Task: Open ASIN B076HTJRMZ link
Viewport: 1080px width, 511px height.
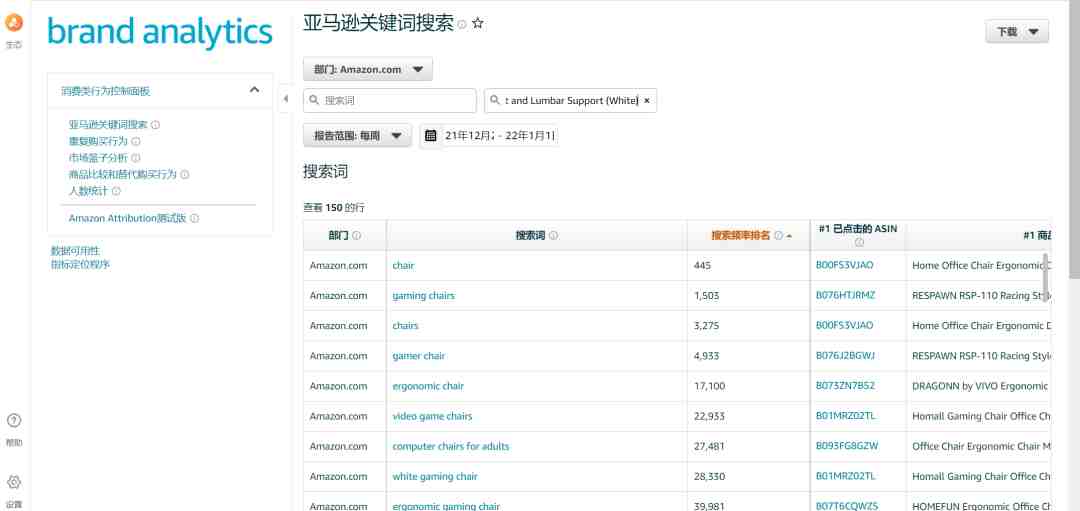Action: (x=846, y=295)
